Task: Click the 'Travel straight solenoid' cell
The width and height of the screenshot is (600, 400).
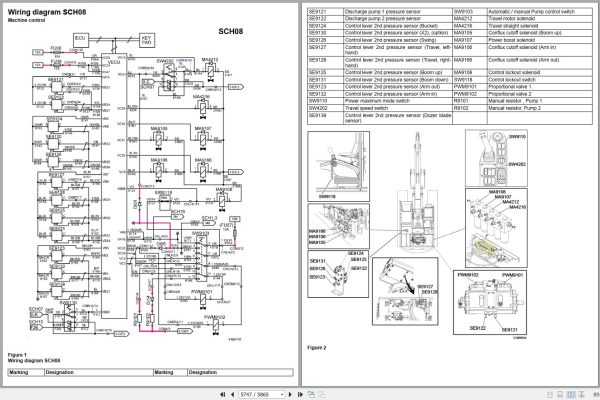Action: point(540,26)
